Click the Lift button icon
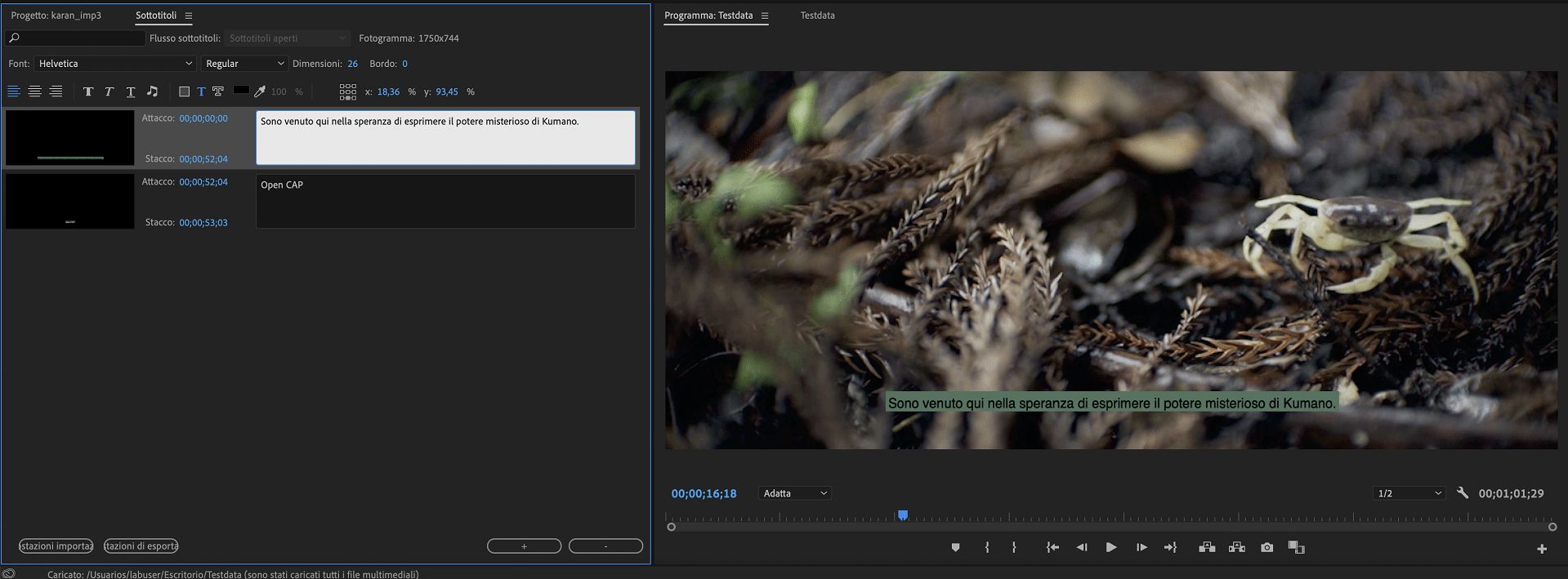Viewport: 1568px width, 579px height. [1207, 547]
